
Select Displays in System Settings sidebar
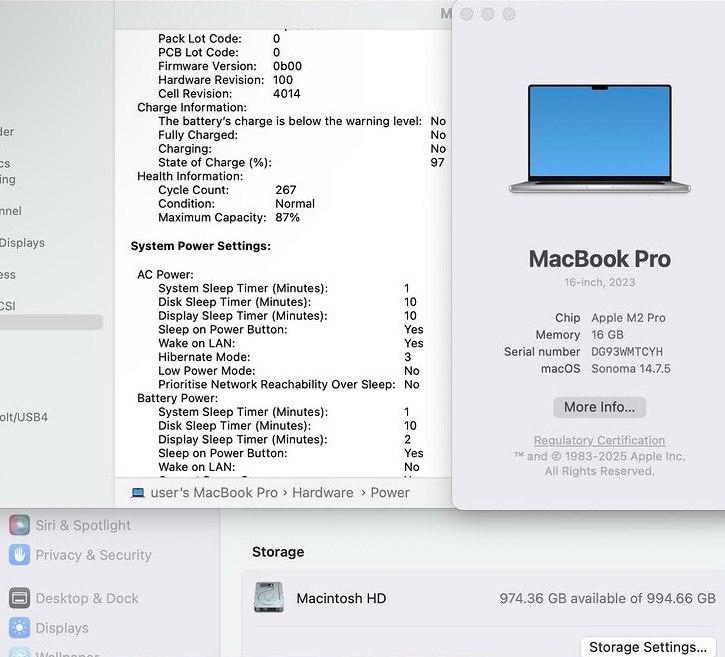point(62,628)
